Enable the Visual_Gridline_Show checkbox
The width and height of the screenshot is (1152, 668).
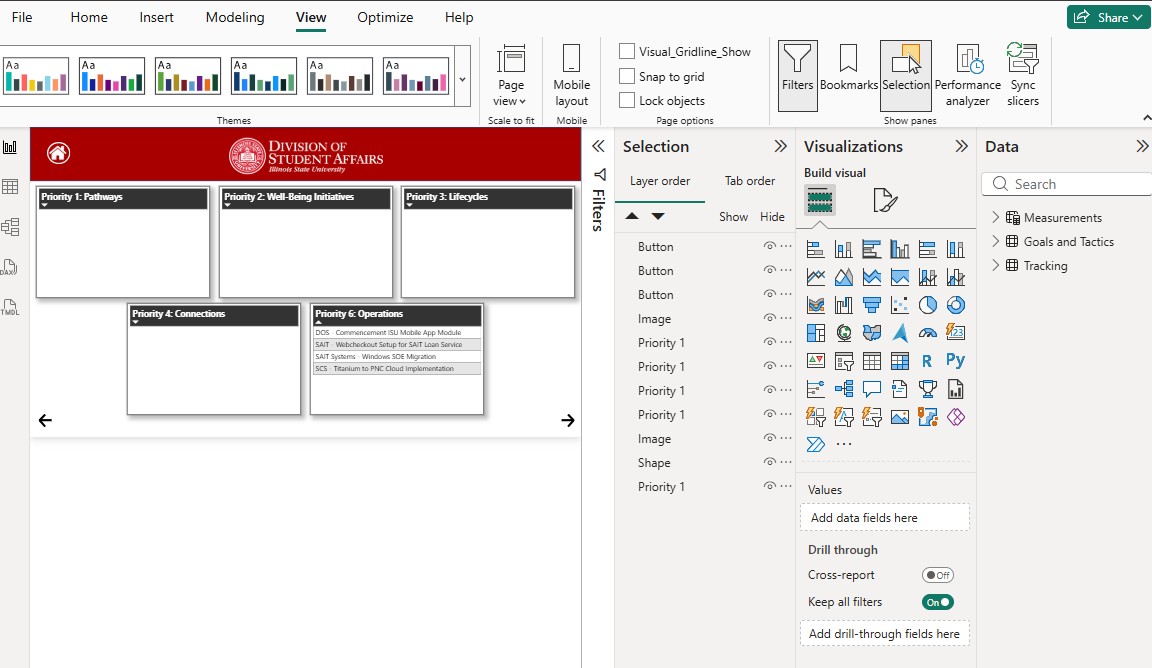(x=627, y=50)
